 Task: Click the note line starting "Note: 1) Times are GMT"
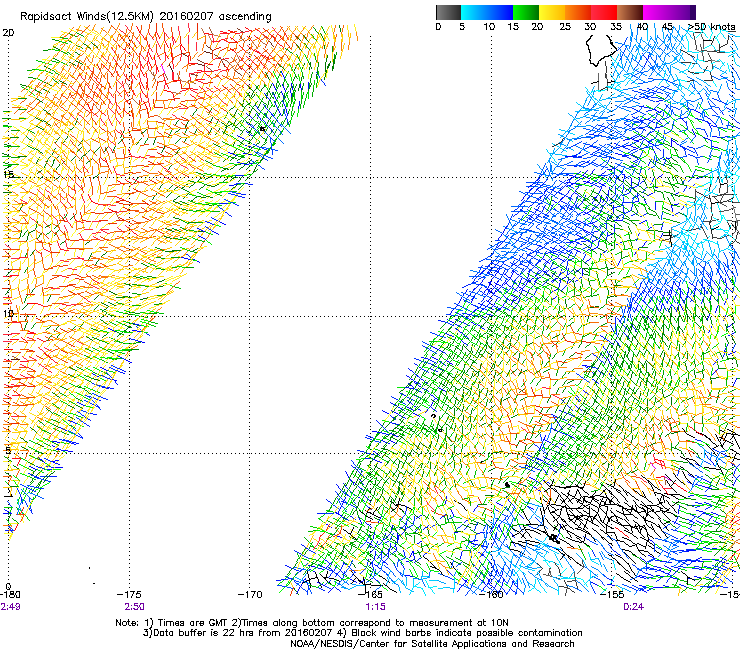312,623
